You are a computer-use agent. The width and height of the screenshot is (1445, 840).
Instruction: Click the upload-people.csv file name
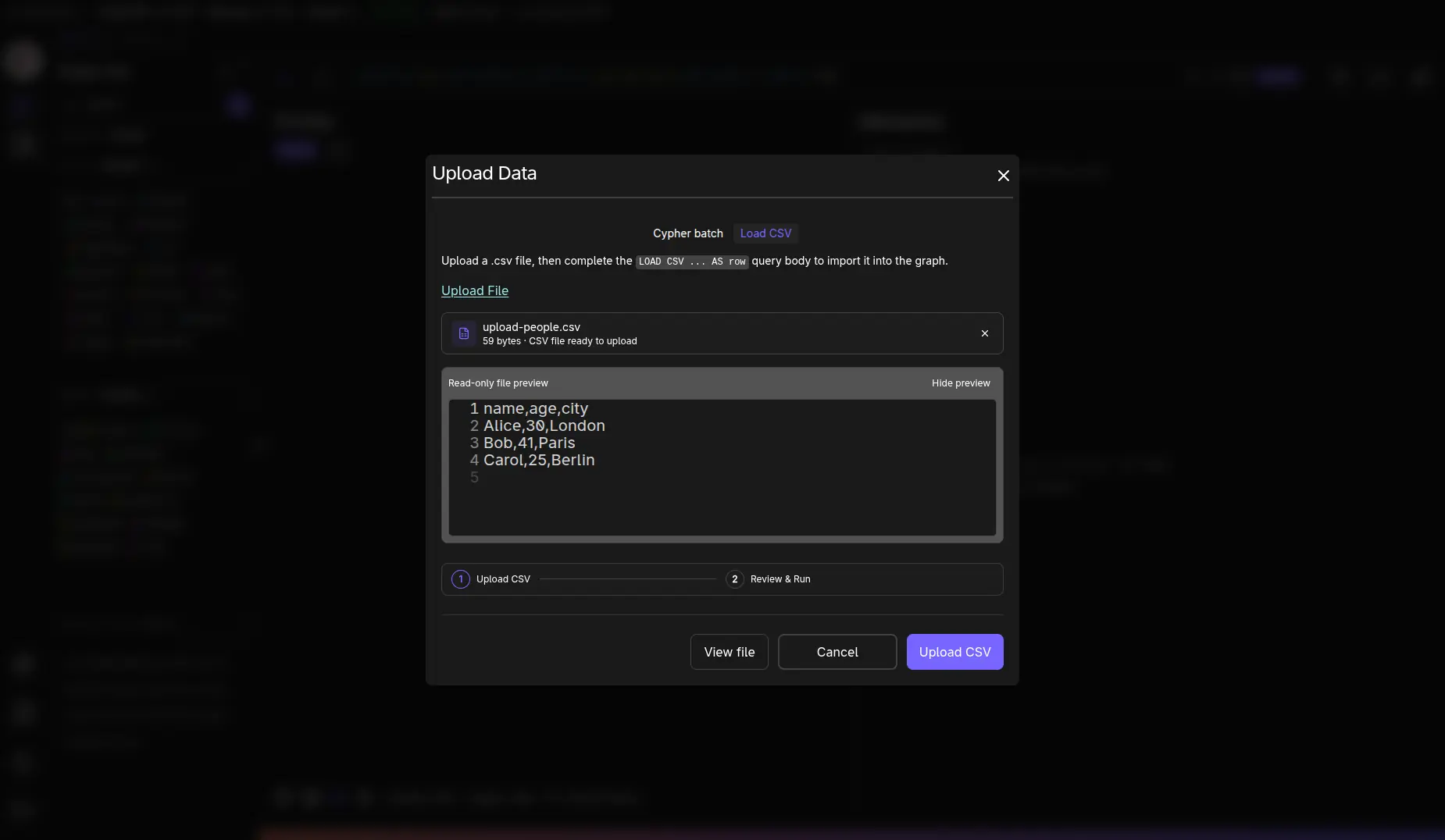click(531, 327)
